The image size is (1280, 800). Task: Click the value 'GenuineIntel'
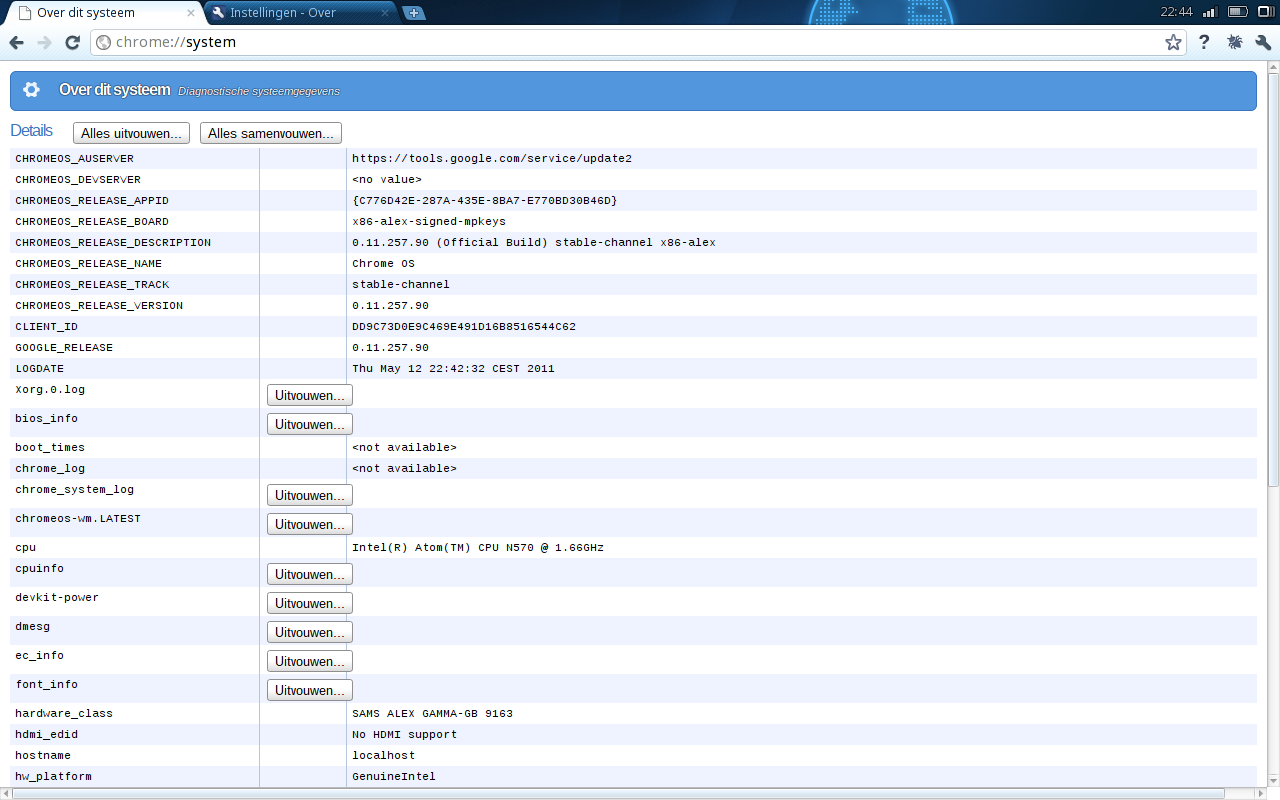(394, 776)
